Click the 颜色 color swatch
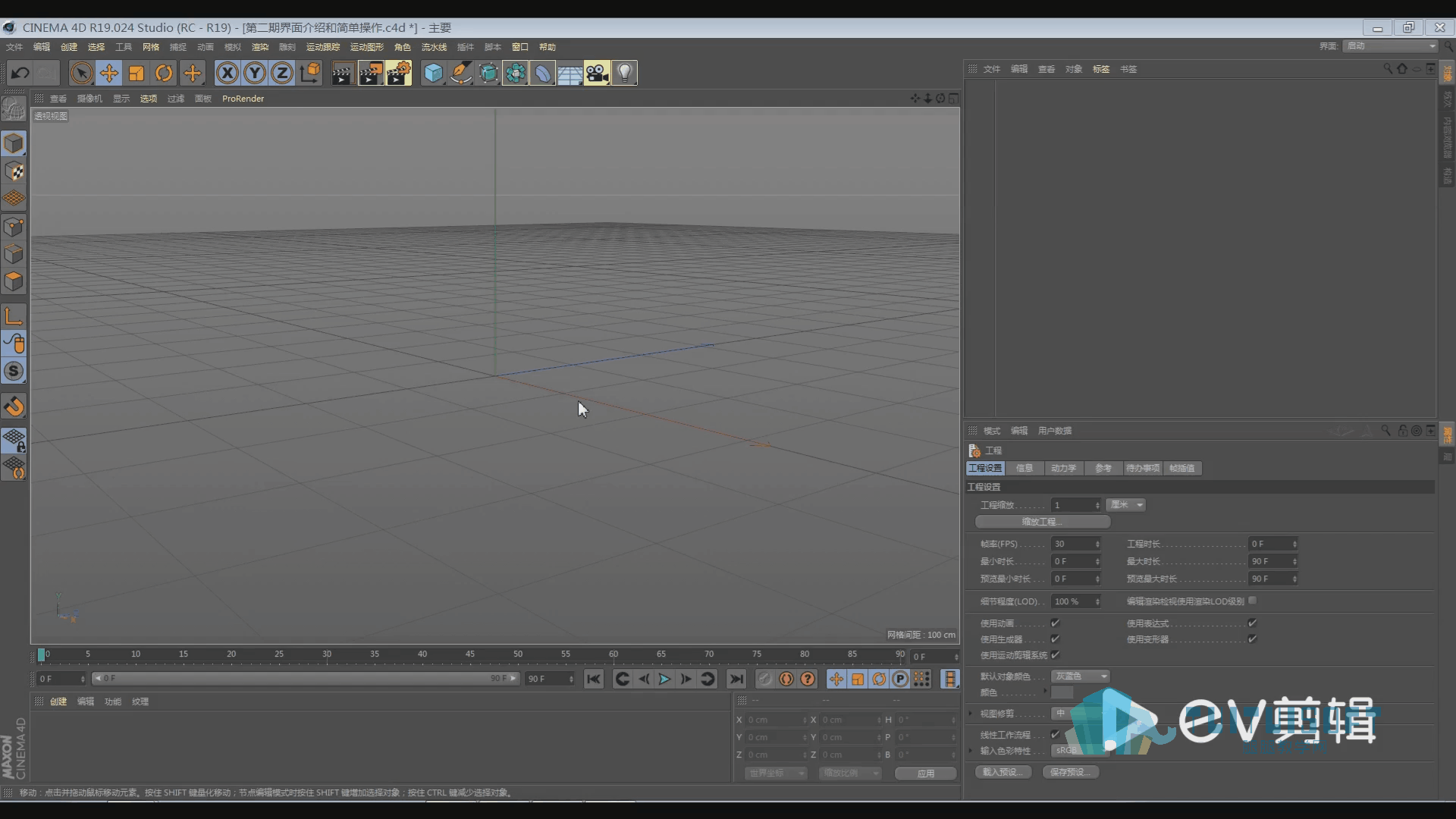The image size is (1456, 819). click(x=1062, y=692)
